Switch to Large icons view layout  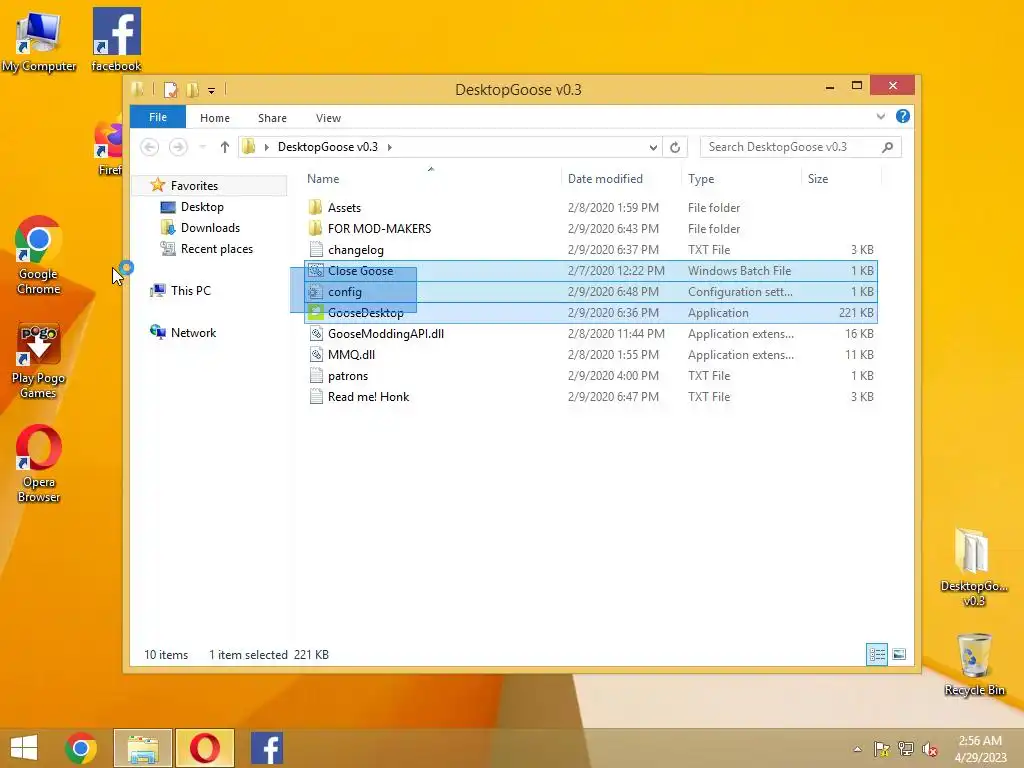click(899, 654)
